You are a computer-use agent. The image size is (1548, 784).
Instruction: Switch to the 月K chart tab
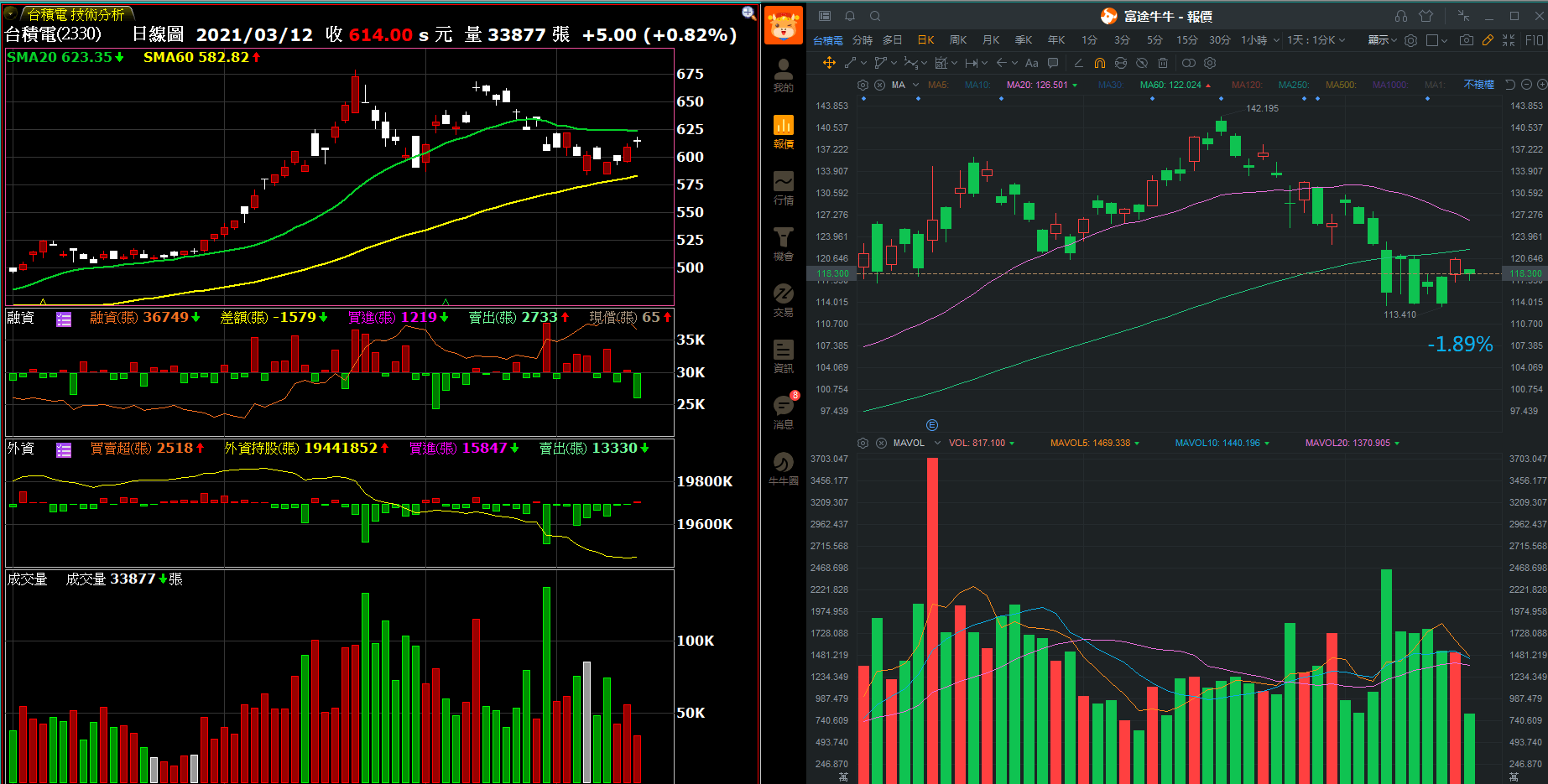click(991, 40)
